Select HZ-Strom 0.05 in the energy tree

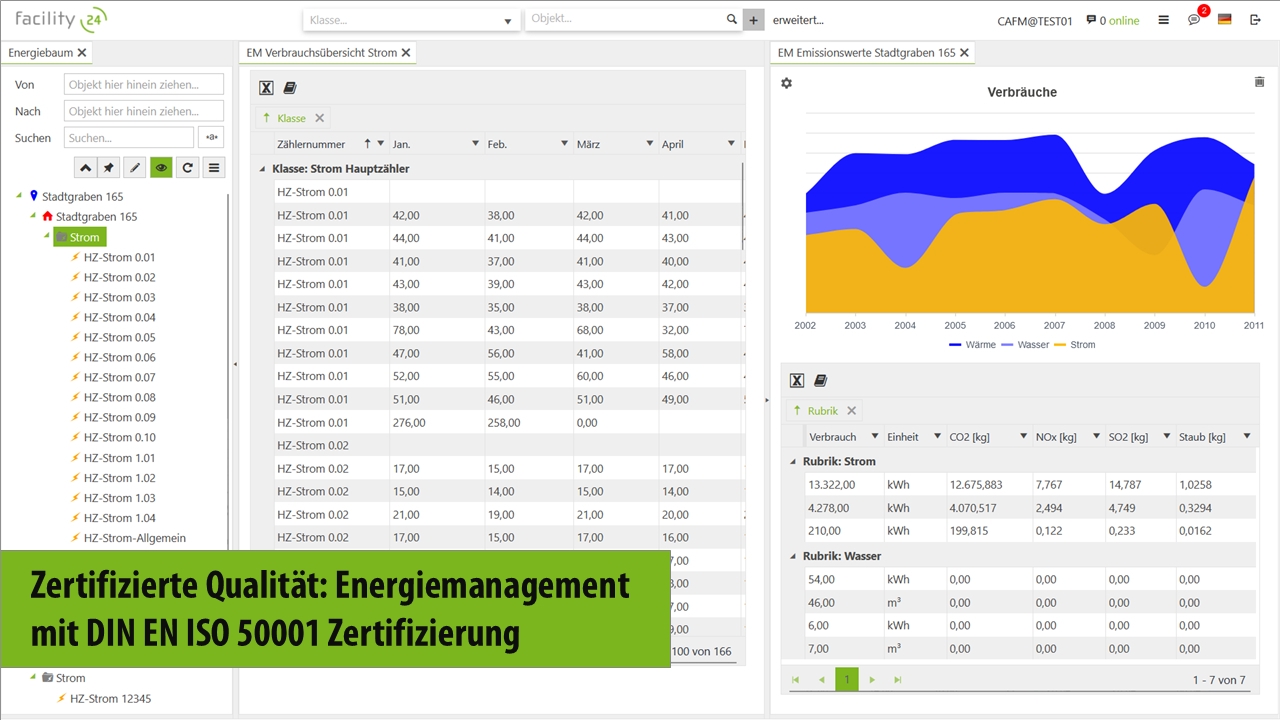pyautogui.click(x=119, y=337)
